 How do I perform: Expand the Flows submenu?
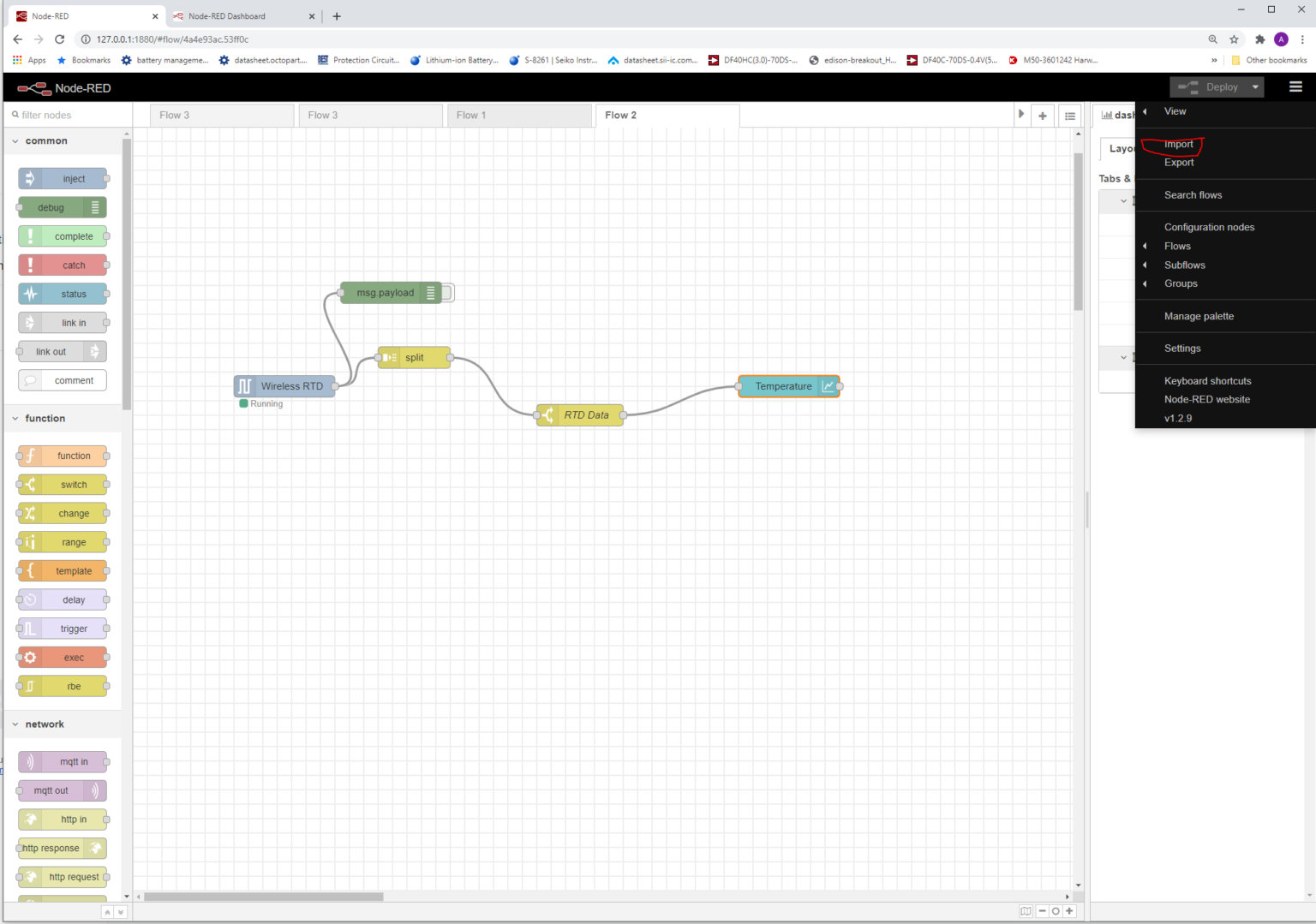pyautogui.click(x=1225, y=246)
